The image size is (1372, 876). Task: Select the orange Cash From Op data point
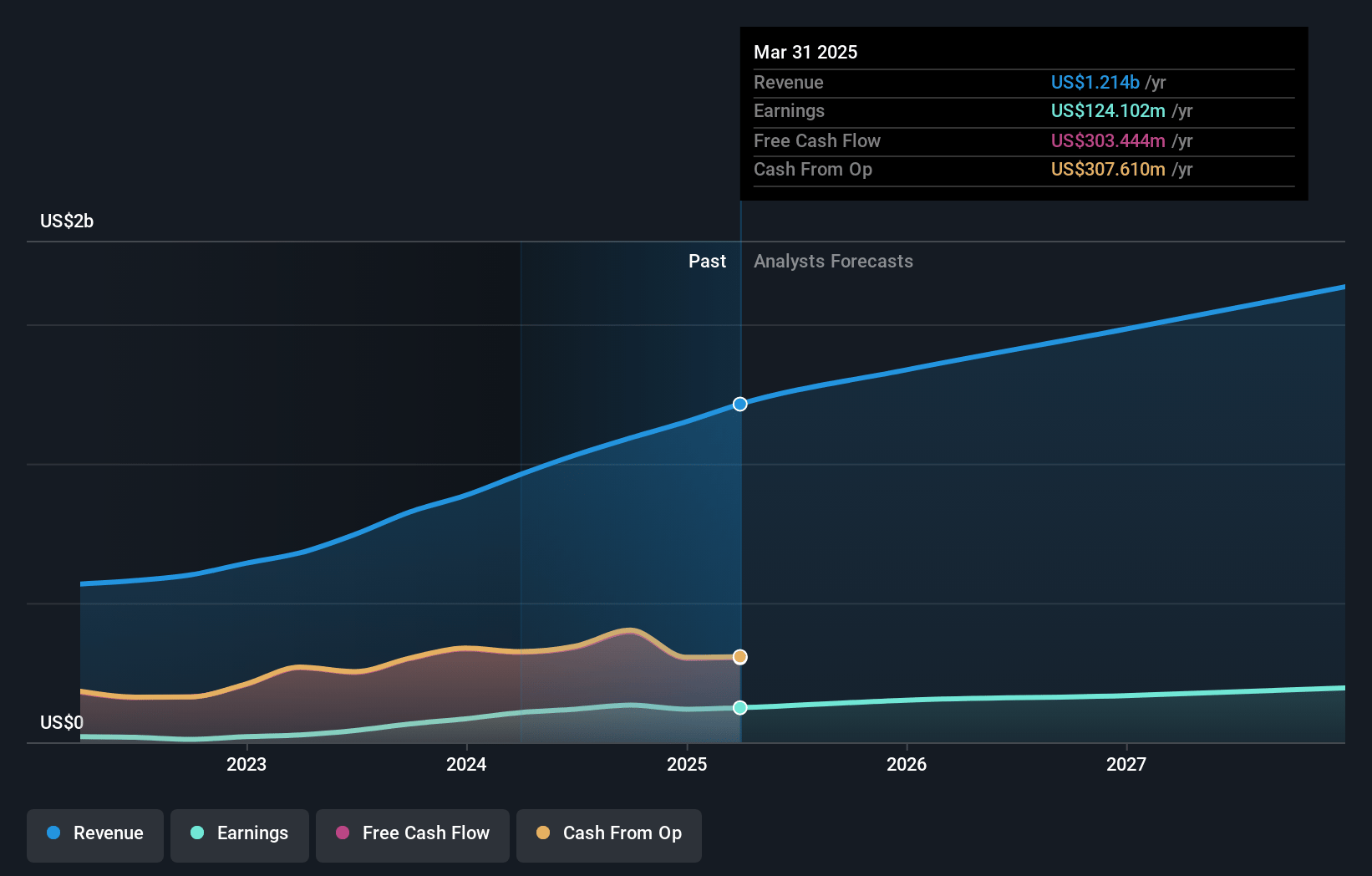pos(740,657)
